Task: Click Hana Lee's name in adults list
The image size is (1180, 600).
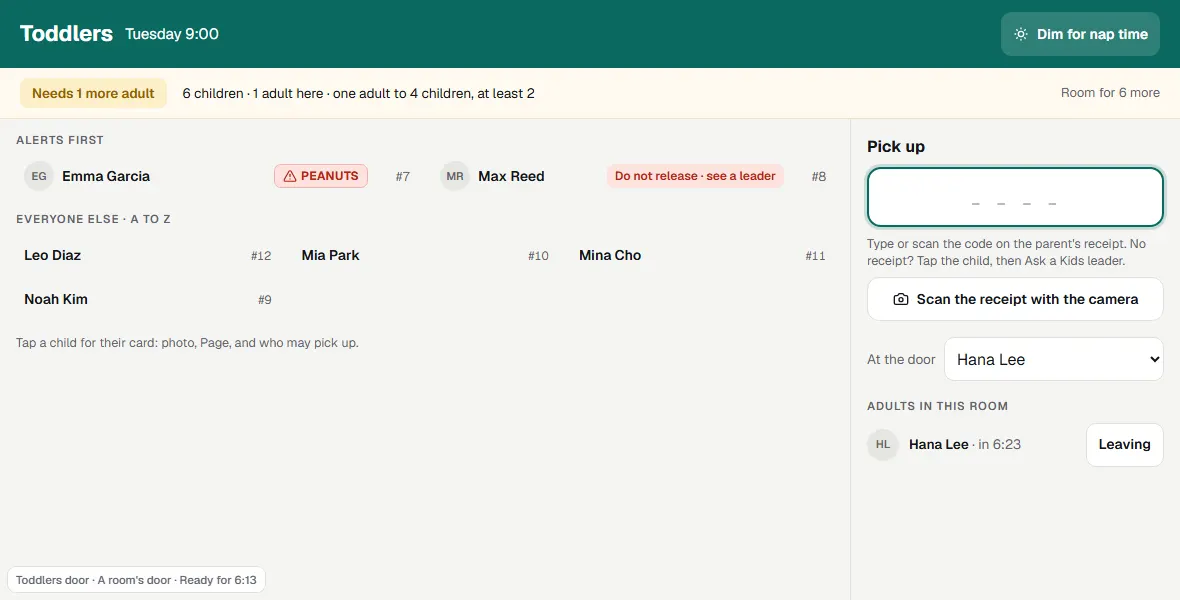Action: tap(938, 444)
